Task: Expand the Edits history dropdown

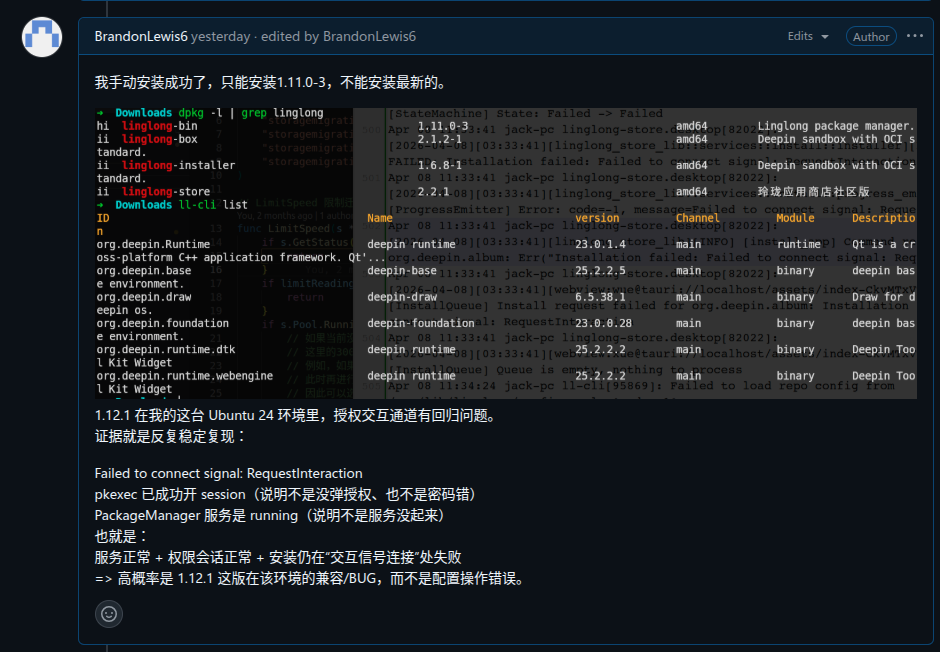Action: tap(808, 37)
